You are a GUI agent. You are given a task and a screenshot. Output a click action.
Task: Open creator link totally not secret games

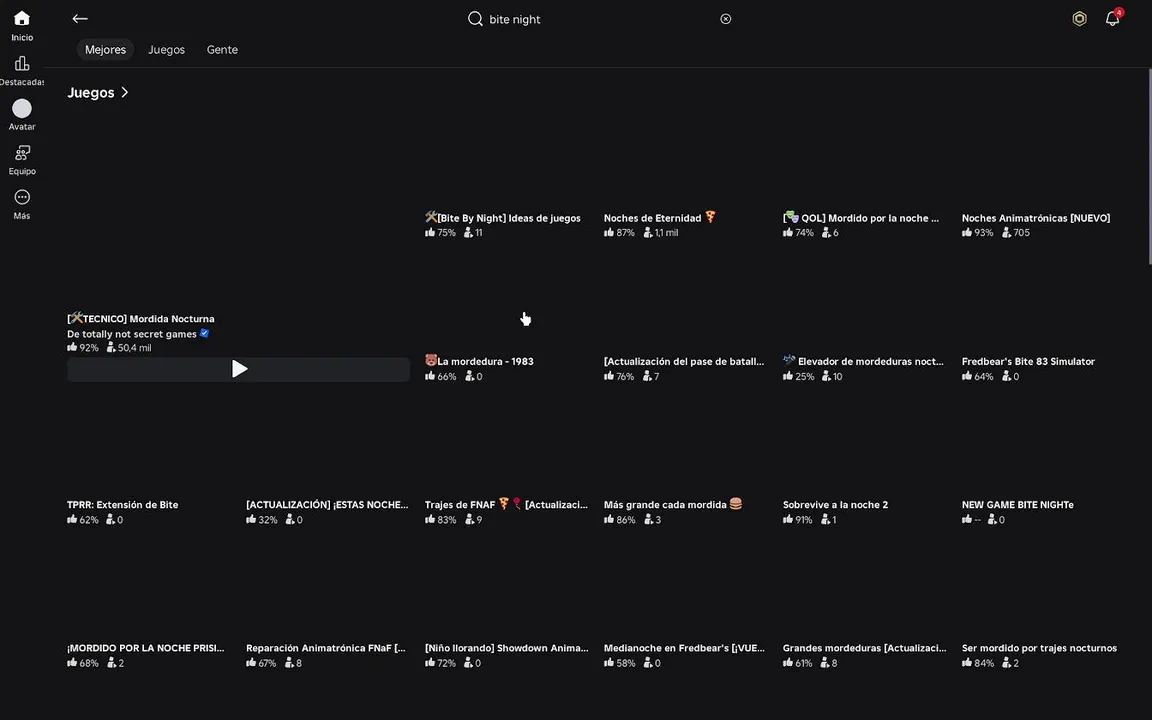click(x=132, y=334)
